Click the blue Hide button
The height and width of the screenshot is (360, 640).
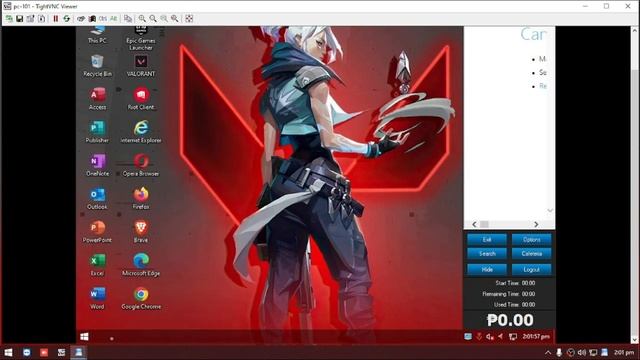(487, 269)
